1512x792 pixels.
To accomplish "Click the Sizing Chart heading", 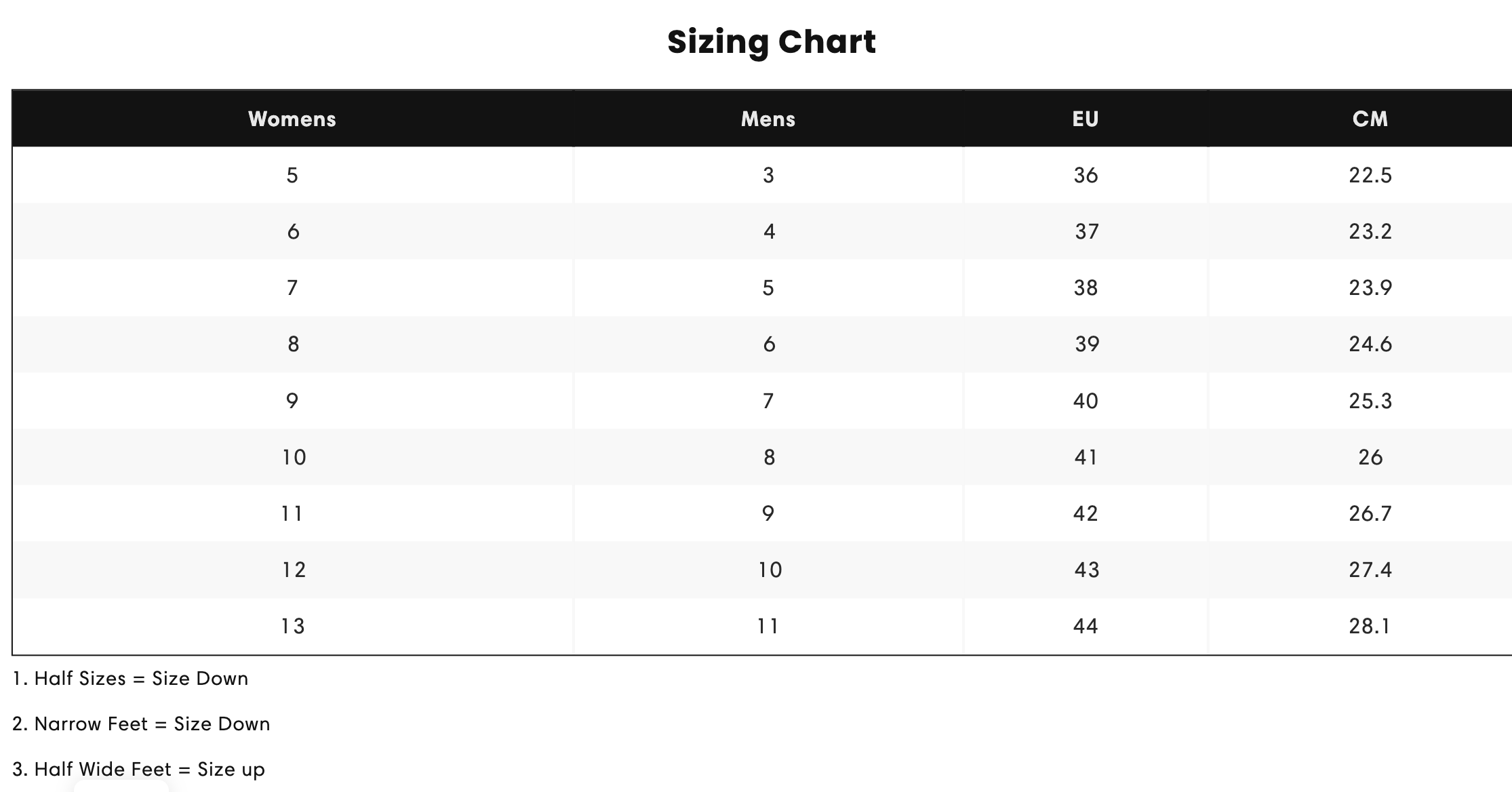I will [x=771, y=41].
